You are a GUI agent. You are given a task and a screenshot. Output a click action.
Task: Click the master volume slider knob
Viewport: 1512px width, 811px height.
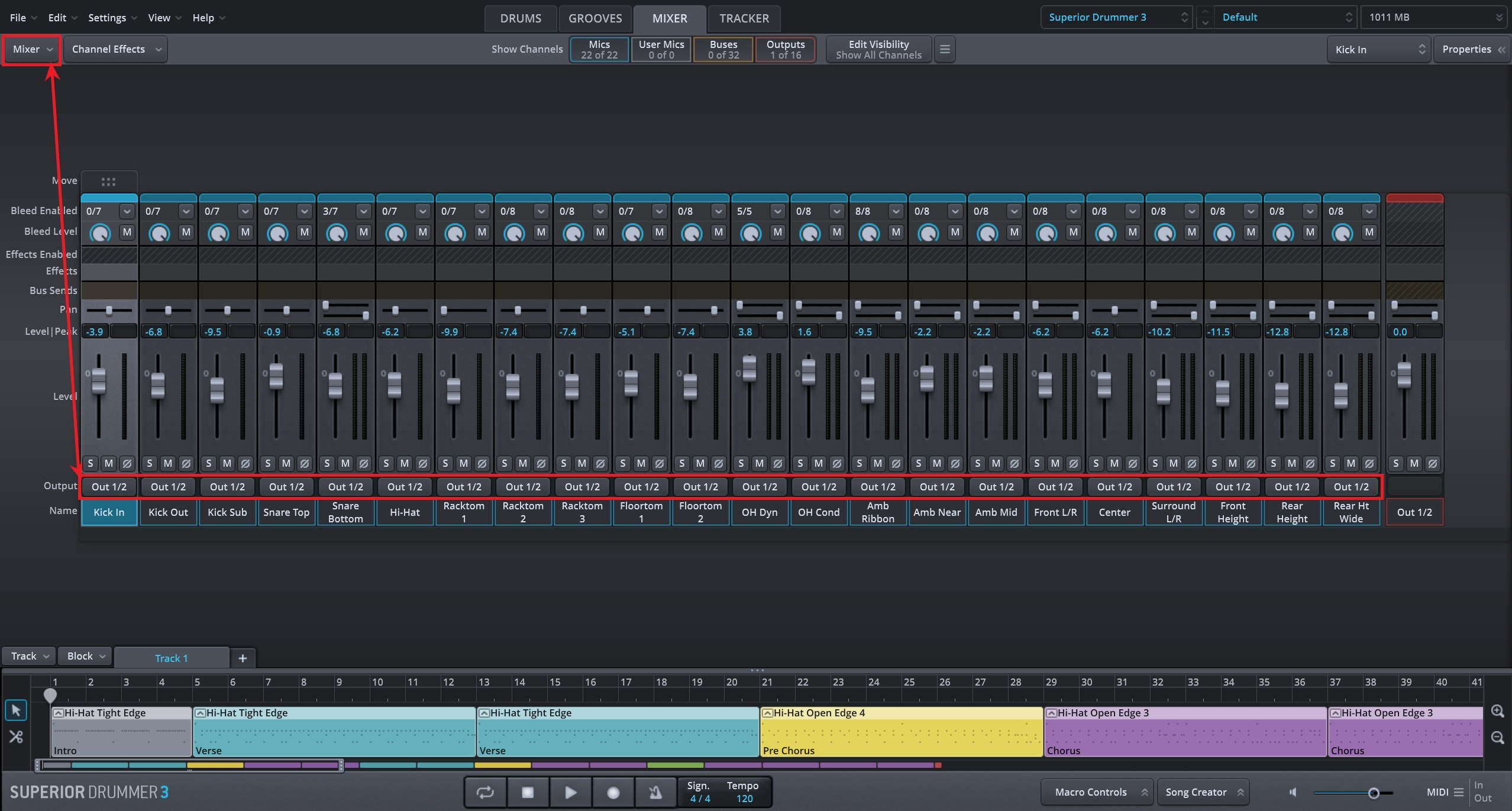point(1374,793)
